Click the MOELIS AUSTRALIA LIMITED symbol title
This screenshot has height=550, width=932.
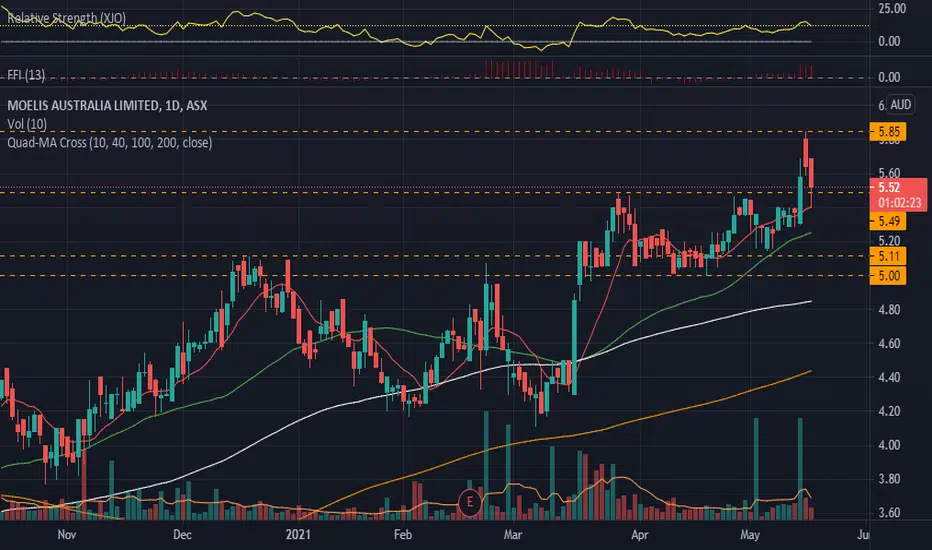(107, 106)
